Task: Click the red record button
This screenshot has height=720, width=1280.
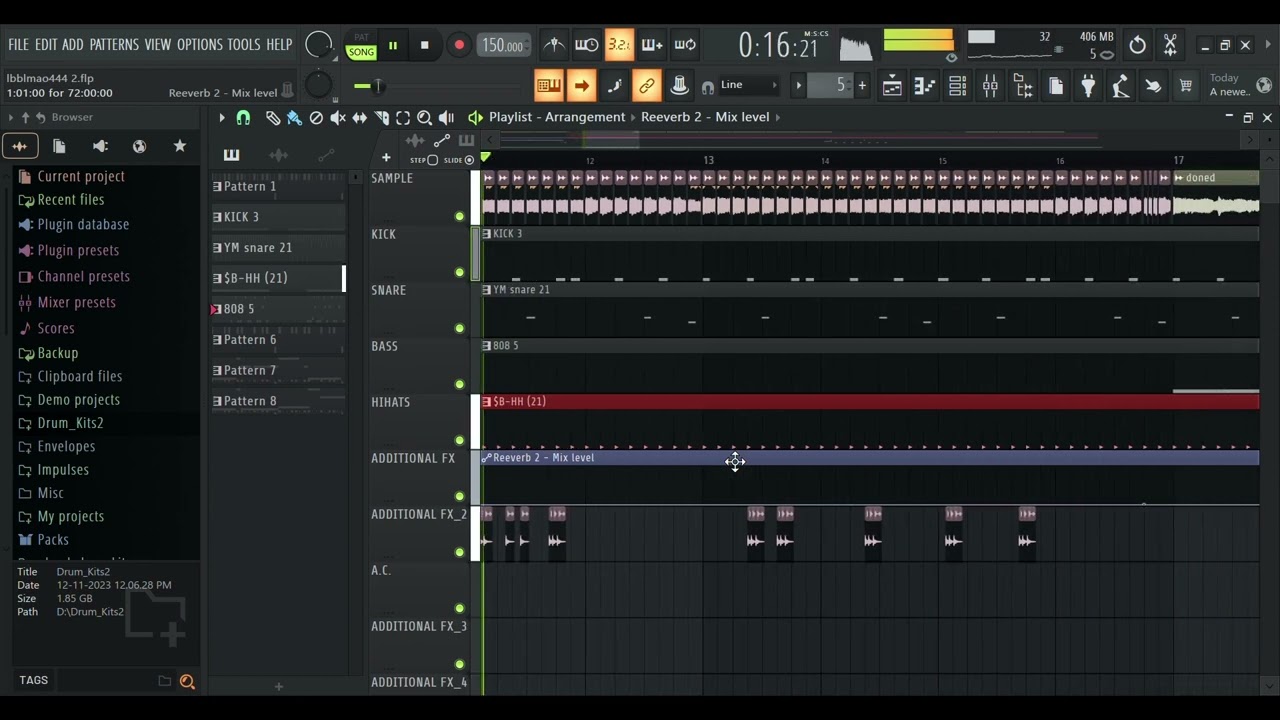Action: [459, 45]
